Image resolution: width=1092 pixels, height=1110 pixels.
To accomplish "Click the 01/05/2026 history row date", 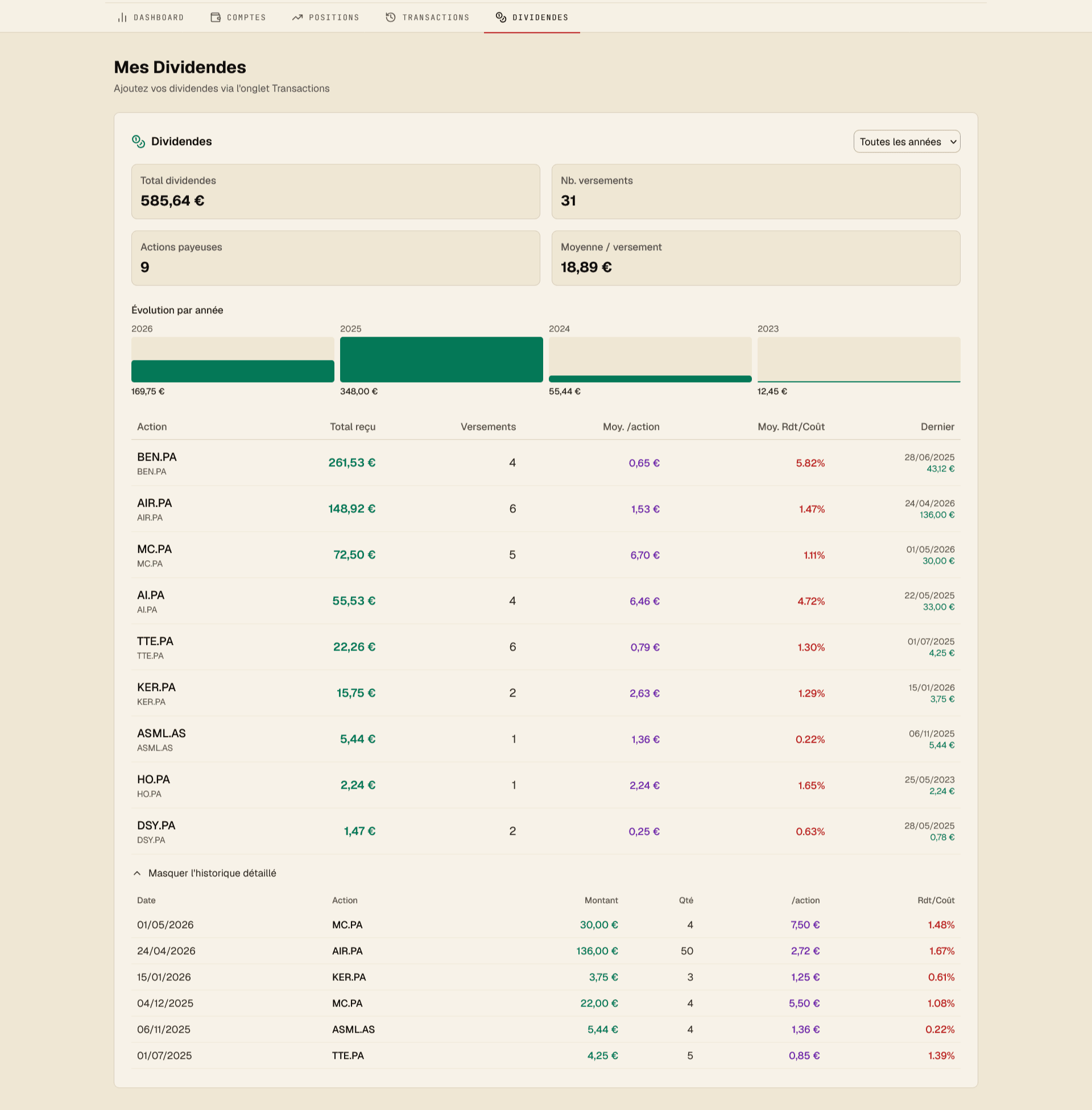I will tap(165, 925).
